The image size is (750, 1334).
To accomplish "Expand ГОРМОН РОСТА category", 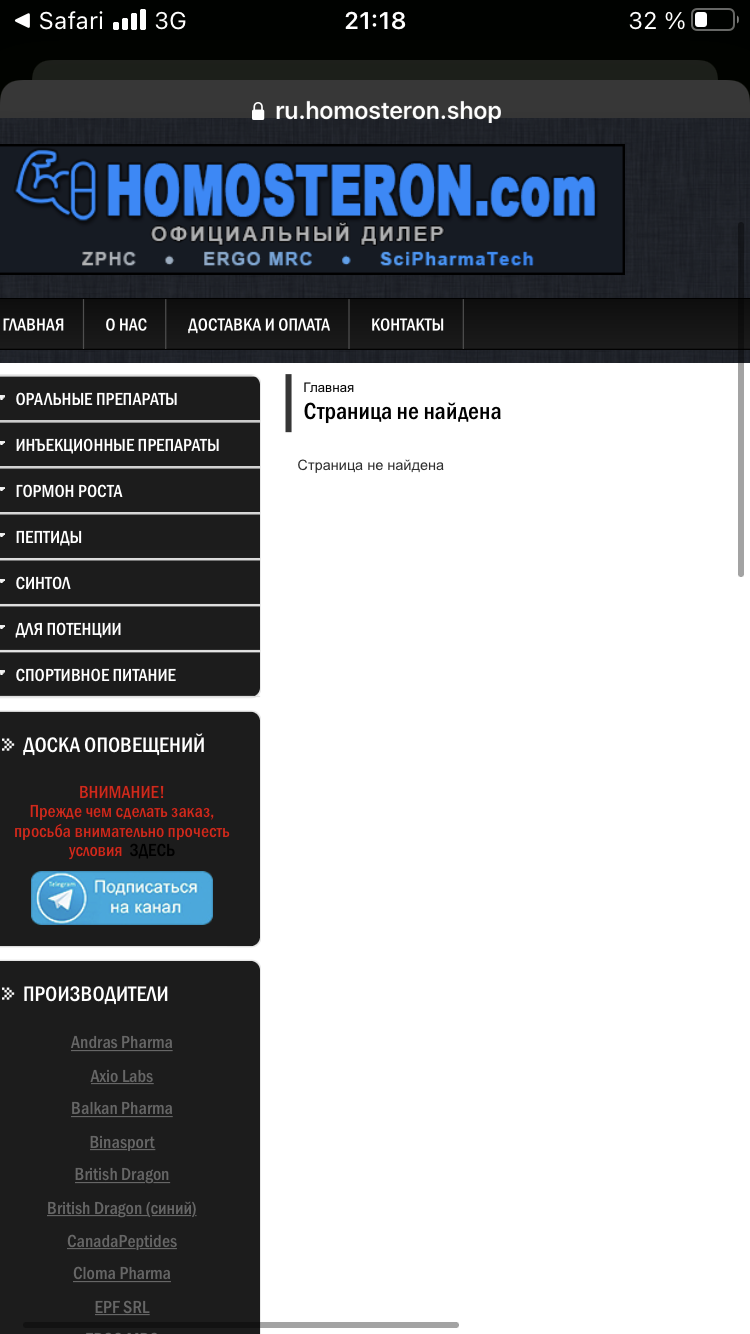I will click(x=130, y=491).
